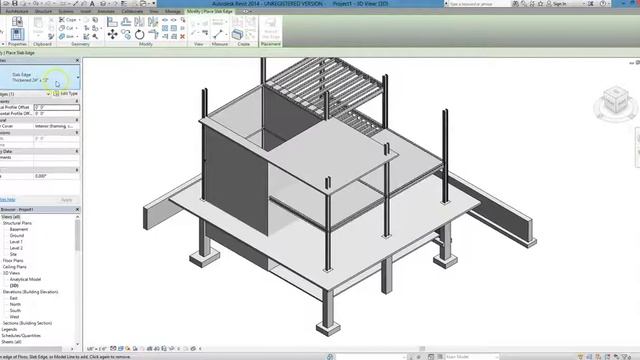Select Sections (Building Section) in browser
The image size is (640, 360).
tap(27, 323)
